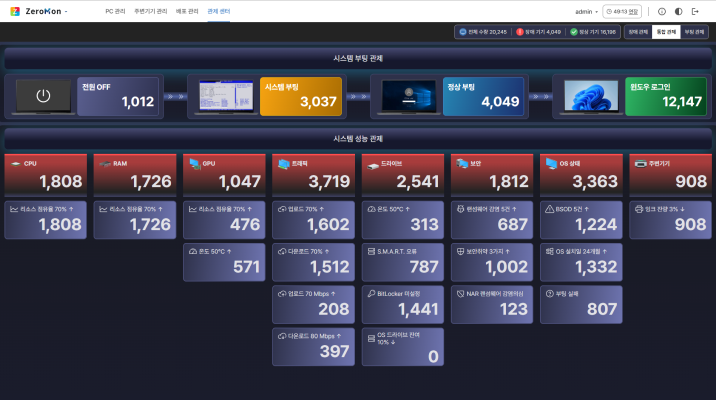Click the red fault devices 4,049 alert icon
This screenshot has height=400, width=716.
520,32
